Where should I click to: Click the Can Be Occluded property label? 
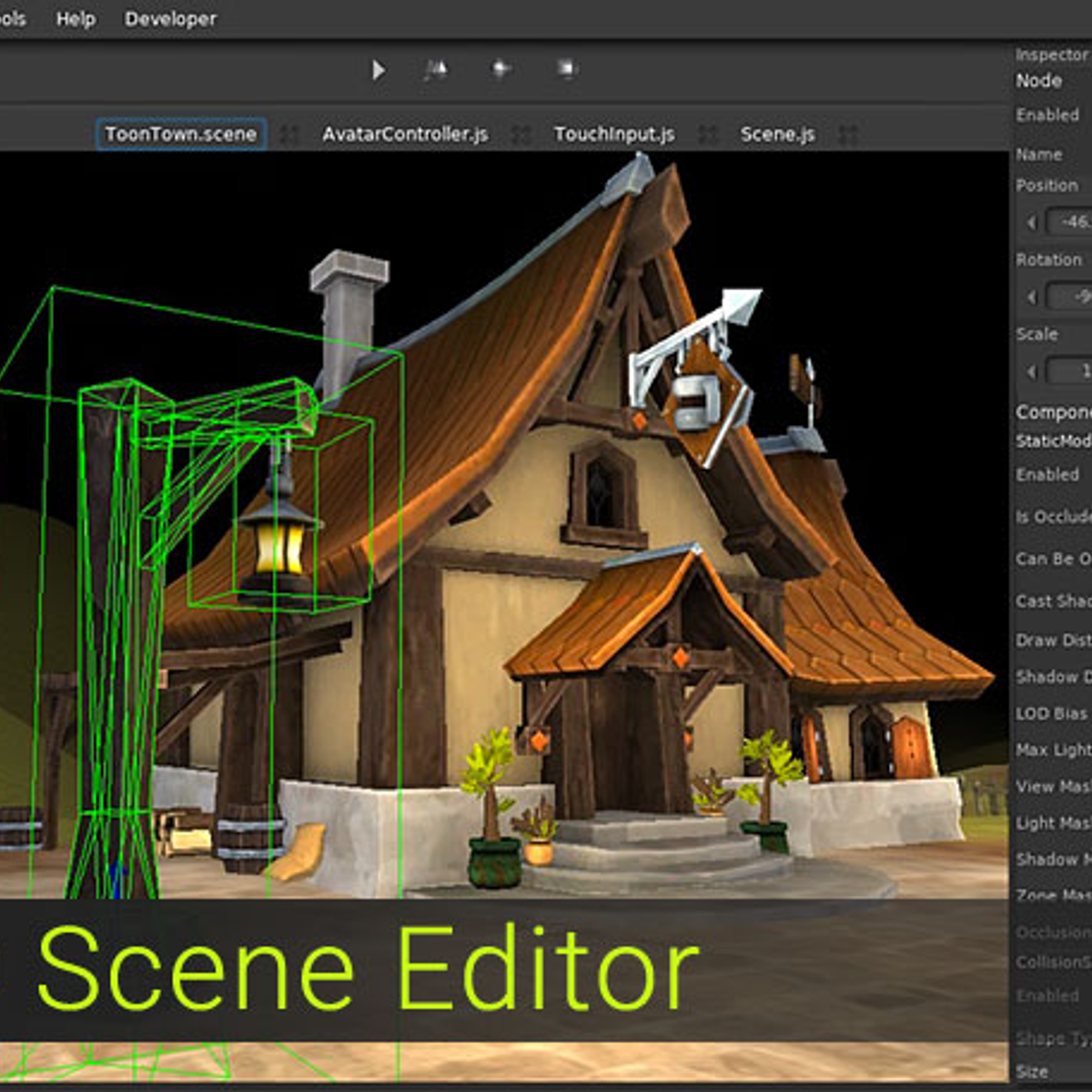[x=1054, y=559]
